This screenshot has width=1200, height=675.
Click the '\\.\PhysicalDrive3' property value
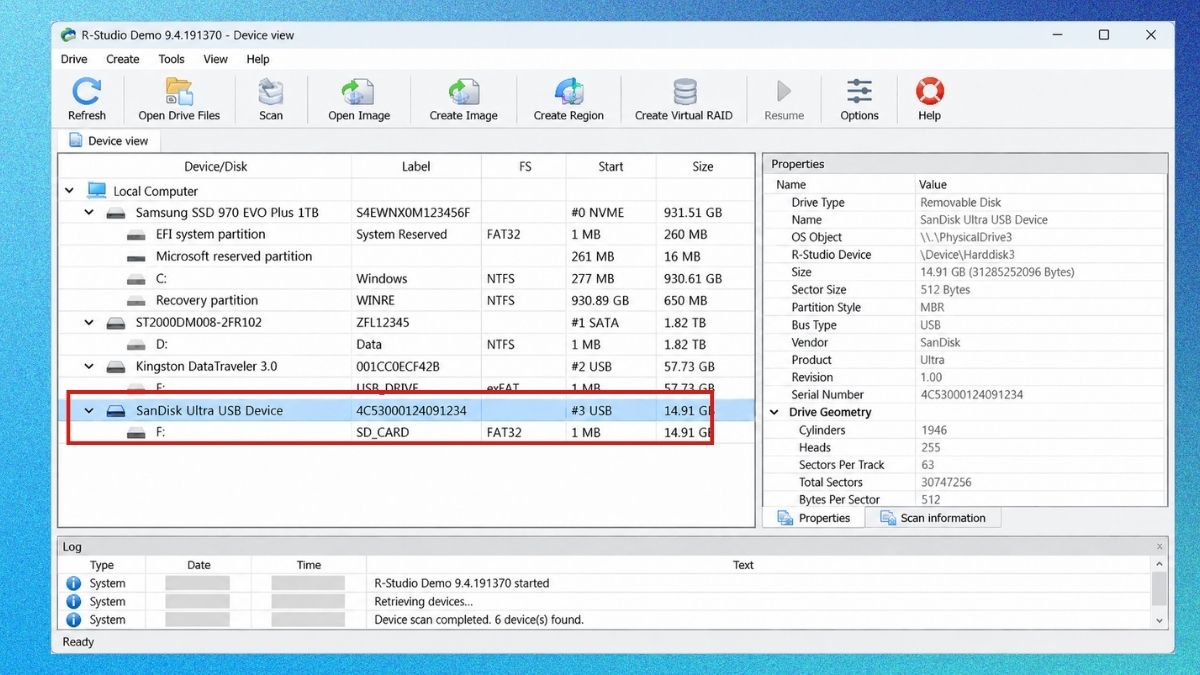pyautogui.click(x=966, y=237)
